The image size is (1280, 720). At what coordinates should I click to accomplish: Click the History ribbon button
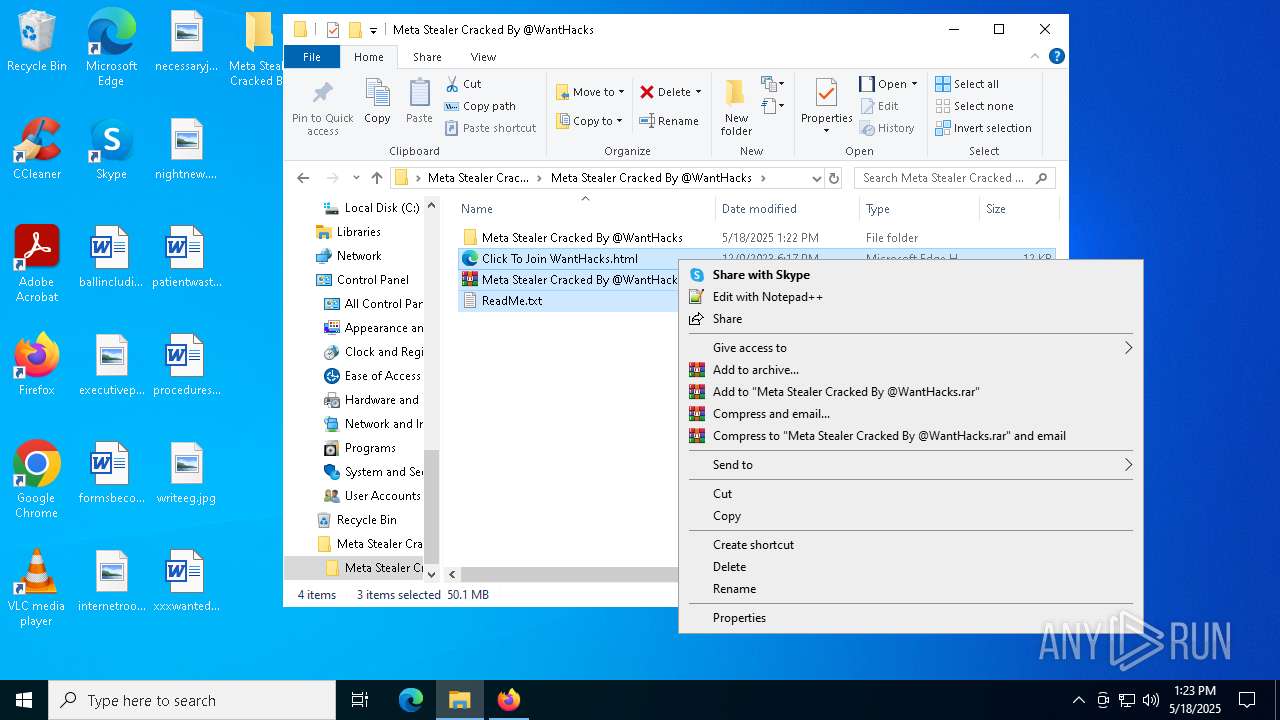tap(887, 128)
